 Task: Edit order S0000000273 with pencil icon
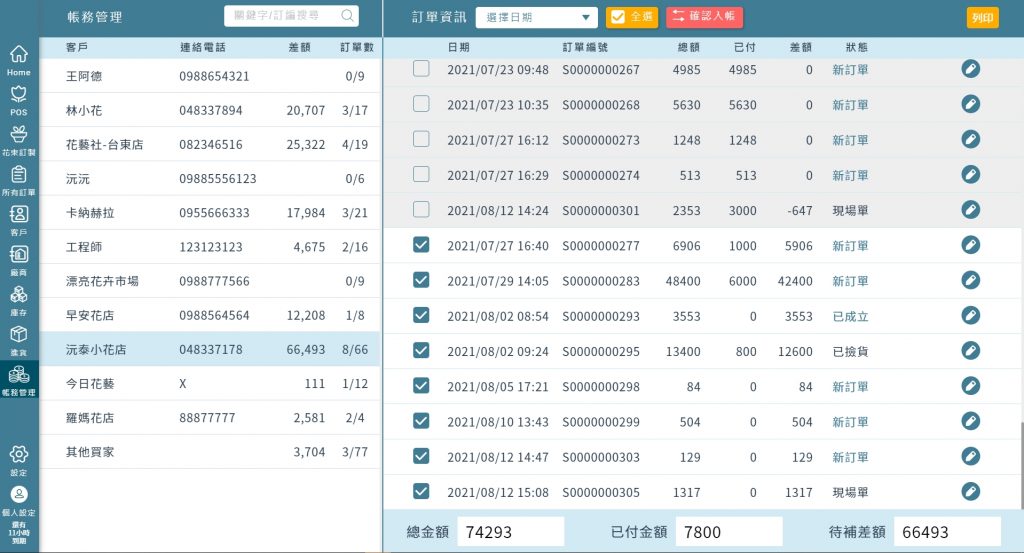coord(970,139)
